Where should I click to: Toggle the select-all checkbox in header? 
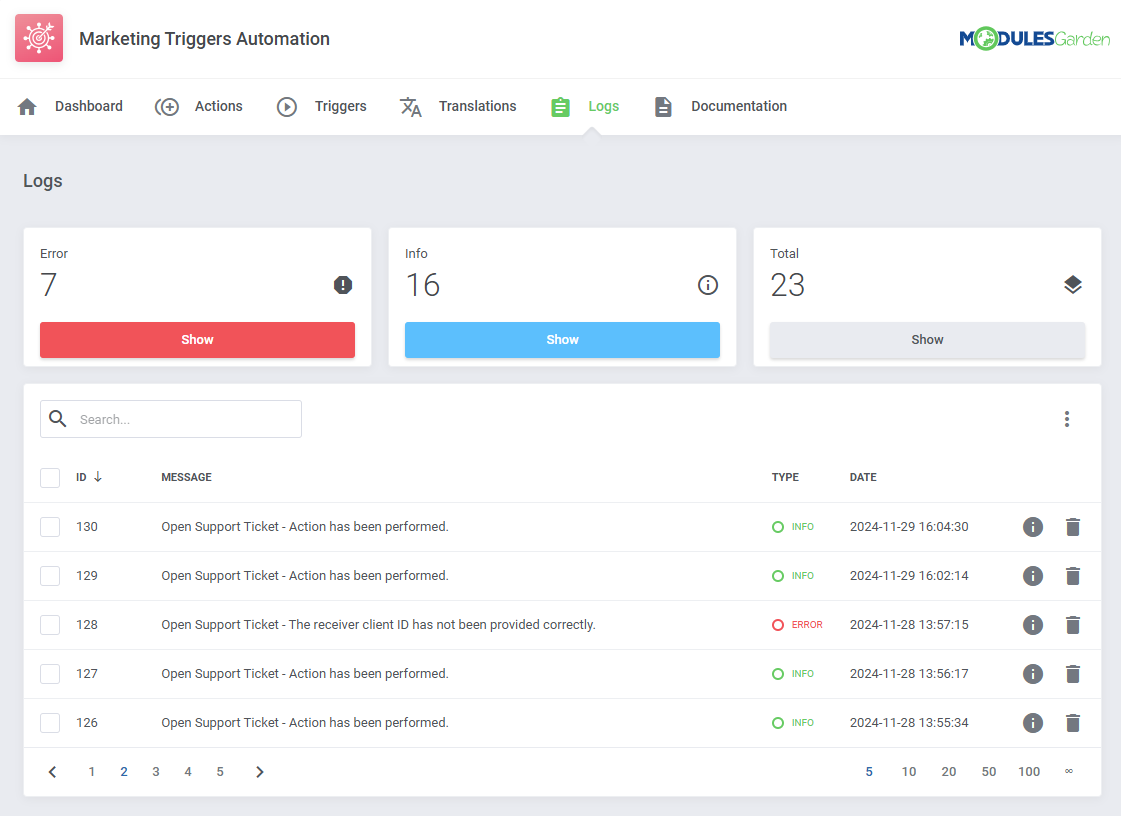[x=50, y=478]
